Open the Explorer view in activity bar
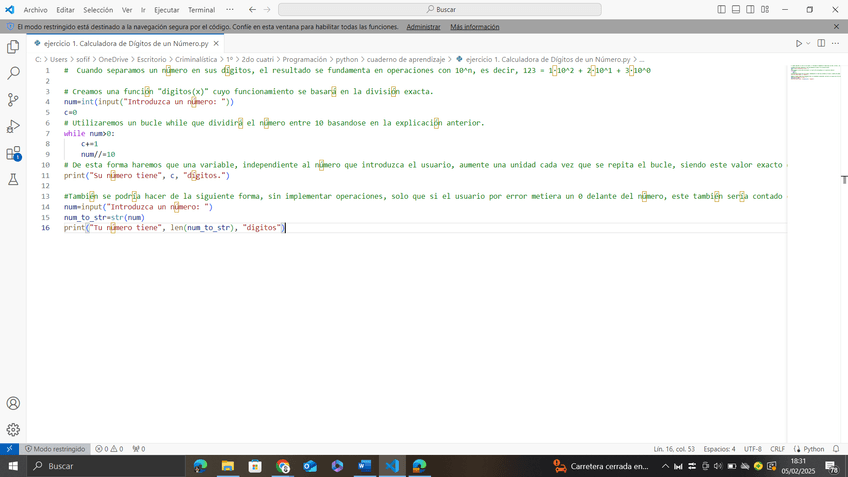Screen dimensions: 848x477 coord(13,46)
